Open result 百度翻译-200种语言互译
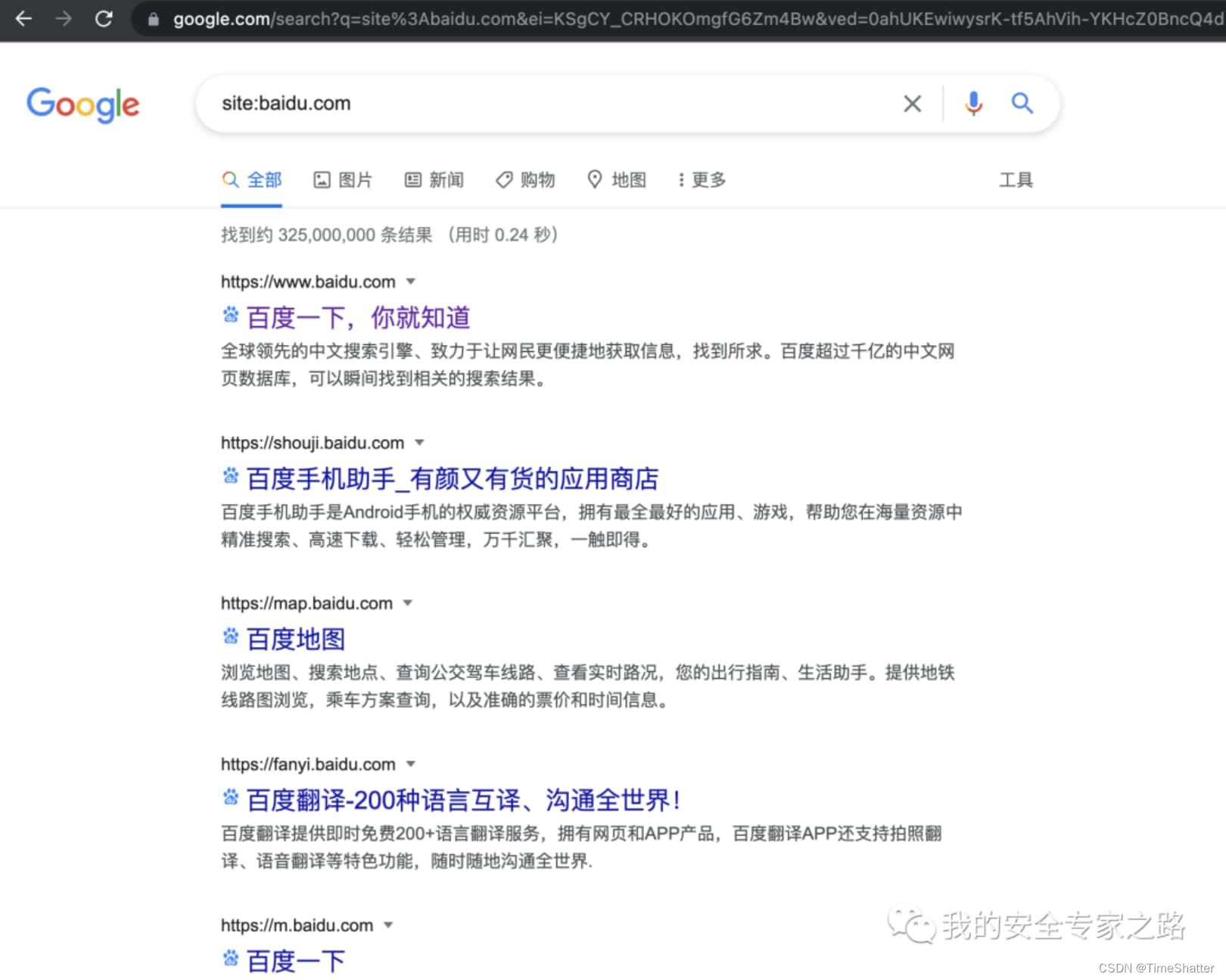Screen dimensions: 1226x980 463,800
